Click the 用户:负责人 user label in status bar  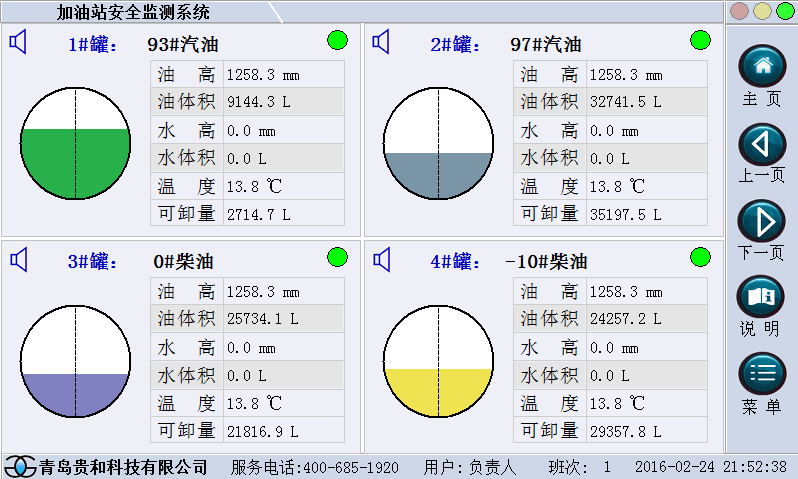(470, 467)
